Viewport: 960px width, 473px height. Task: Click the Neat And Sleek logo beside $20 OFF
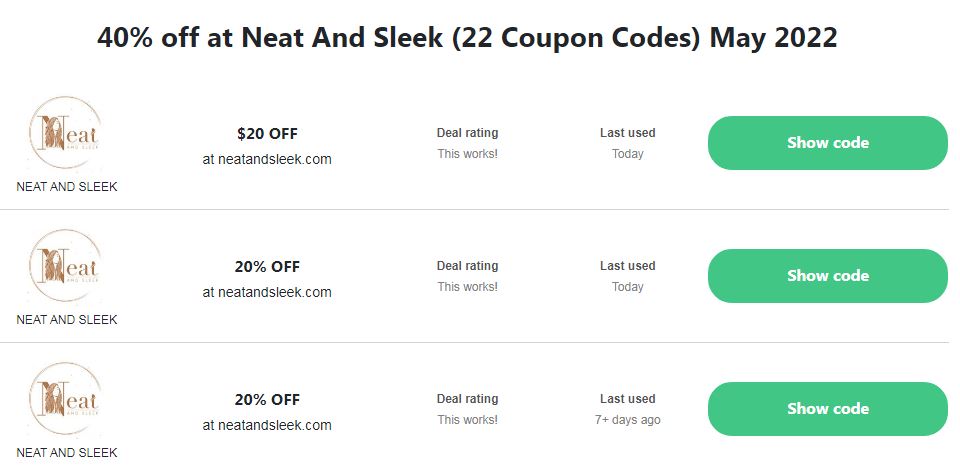66,136
